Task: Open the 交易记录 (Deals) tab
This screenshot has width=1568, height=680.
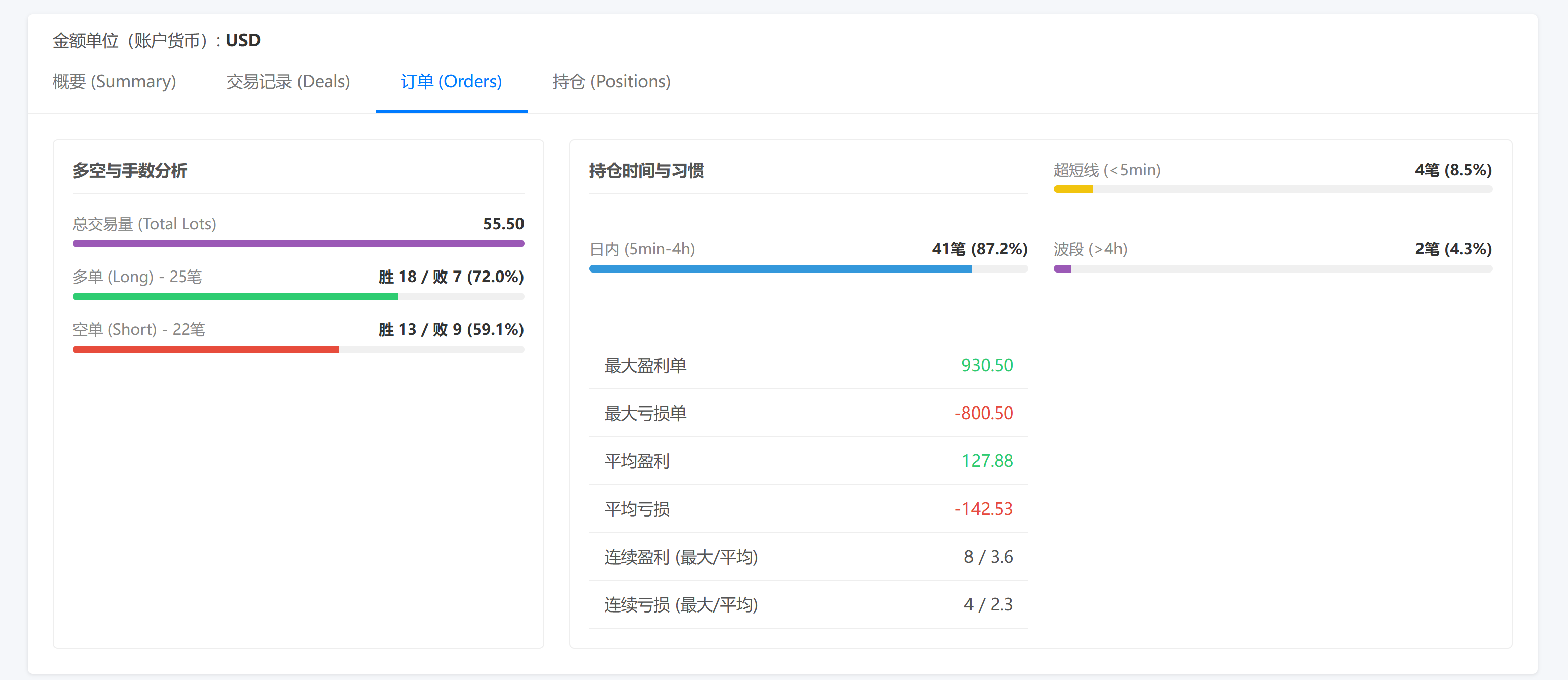Action: pyautogui.click(x=288, y=81)
